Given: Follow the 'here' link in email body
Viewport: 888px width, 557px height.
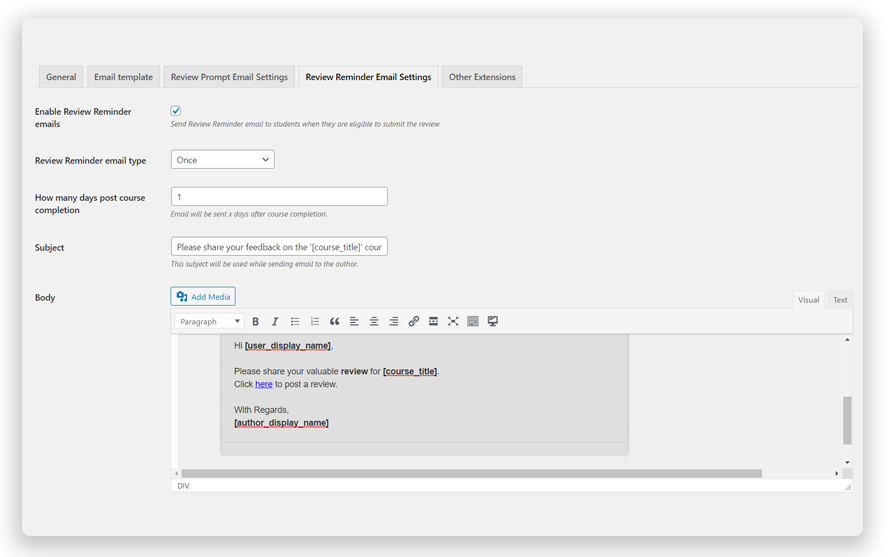Looking at the screenshot, I should pos(264,384).
